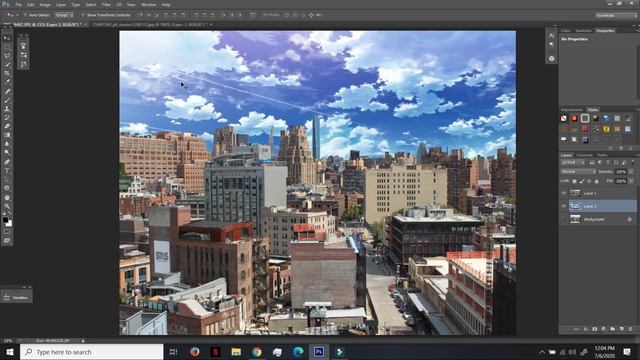Open the layer filter Kind dropdown
Image resolution: width=640 pixels, height=360 pixels.
tap(574, 162)
